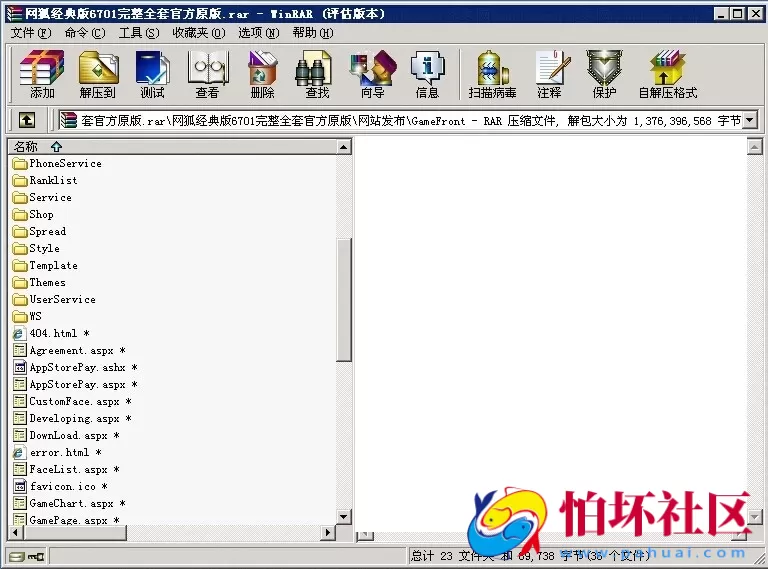This screenshot has width=768, height=569.
Task: Select the Themes folder
Action: 40,283
